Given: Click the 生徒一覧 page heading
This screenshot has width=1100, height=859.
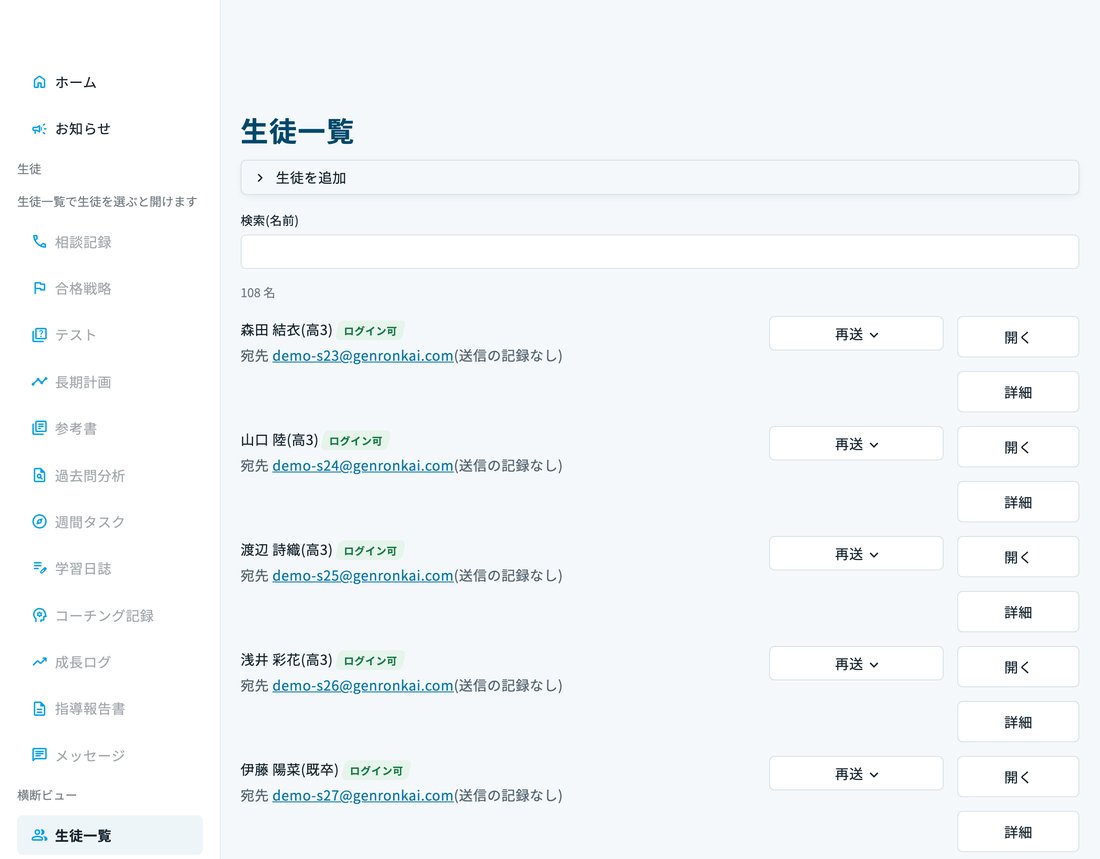Looking at the screenshot, I should 297,131.
